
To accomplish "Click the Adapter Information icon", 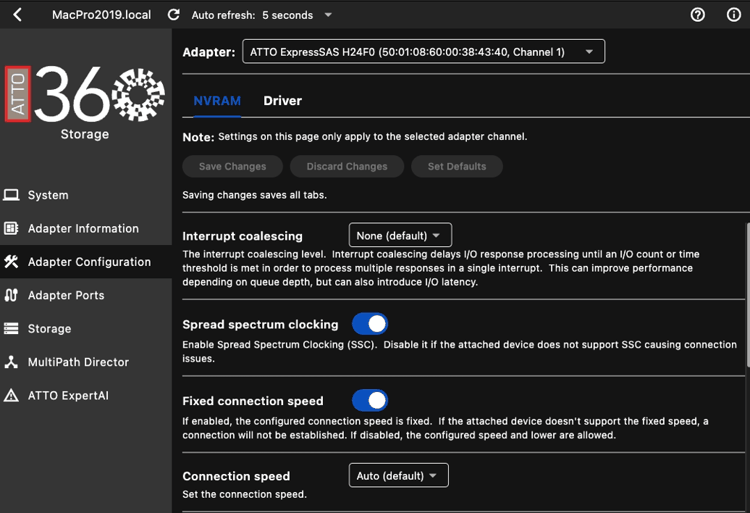I will tap(12, 228).
